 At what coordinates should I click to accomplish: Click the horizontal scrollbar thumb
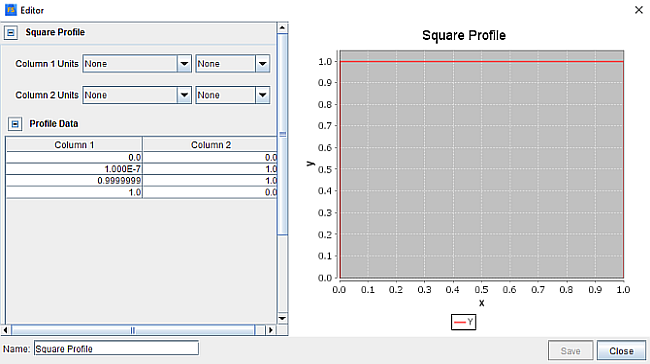pos(133,330)
